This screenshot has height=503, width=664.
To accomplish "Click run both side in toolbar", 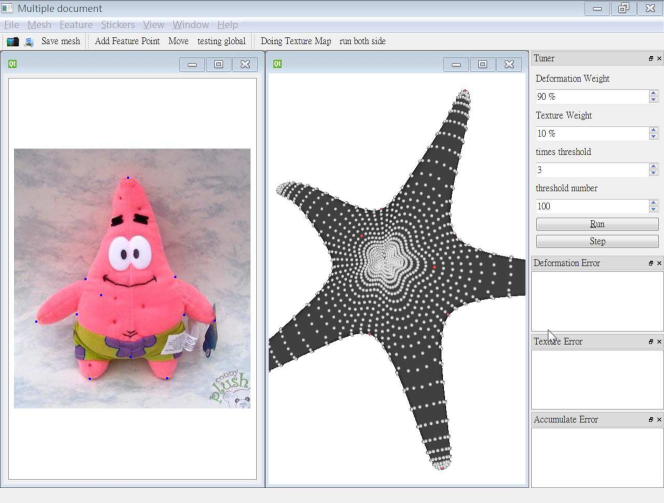I will [362, 41].
